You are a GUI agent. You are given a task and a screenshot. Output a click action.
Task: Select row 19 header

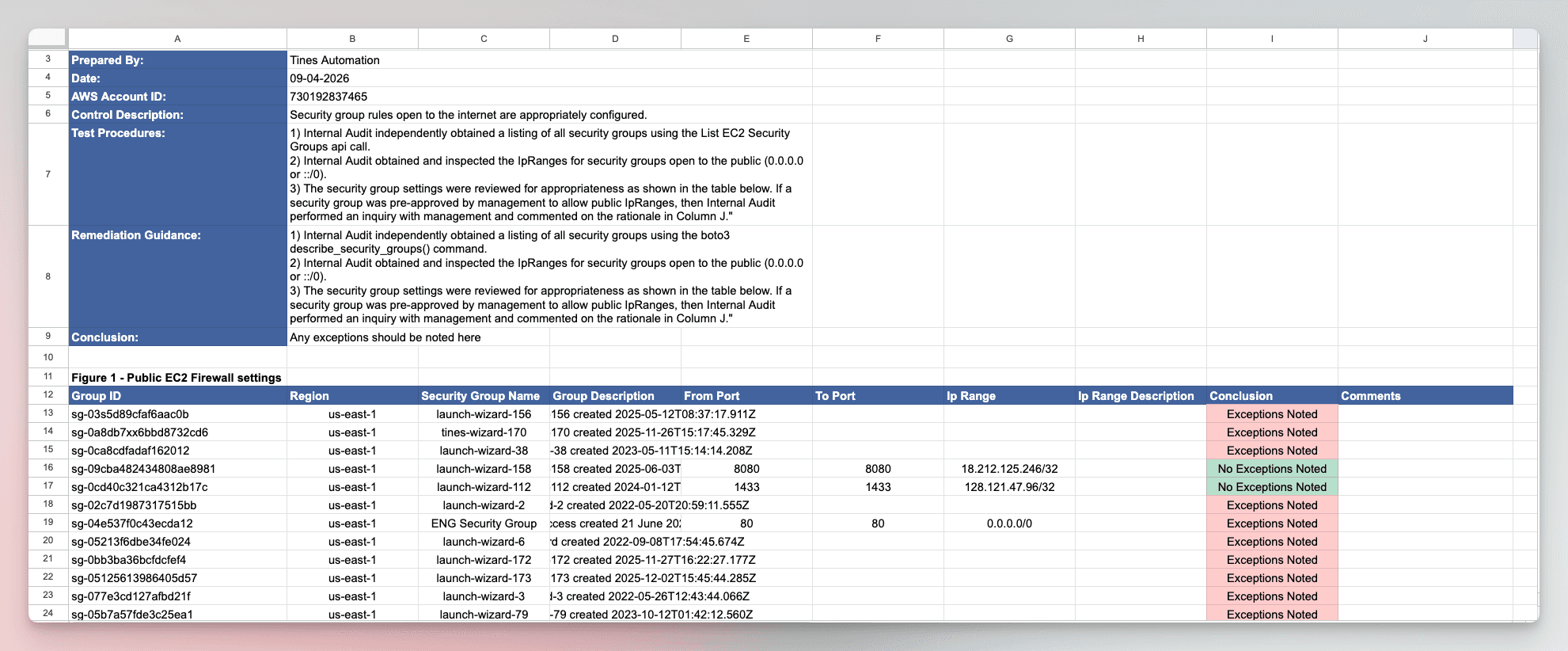(x=48, y=523)
